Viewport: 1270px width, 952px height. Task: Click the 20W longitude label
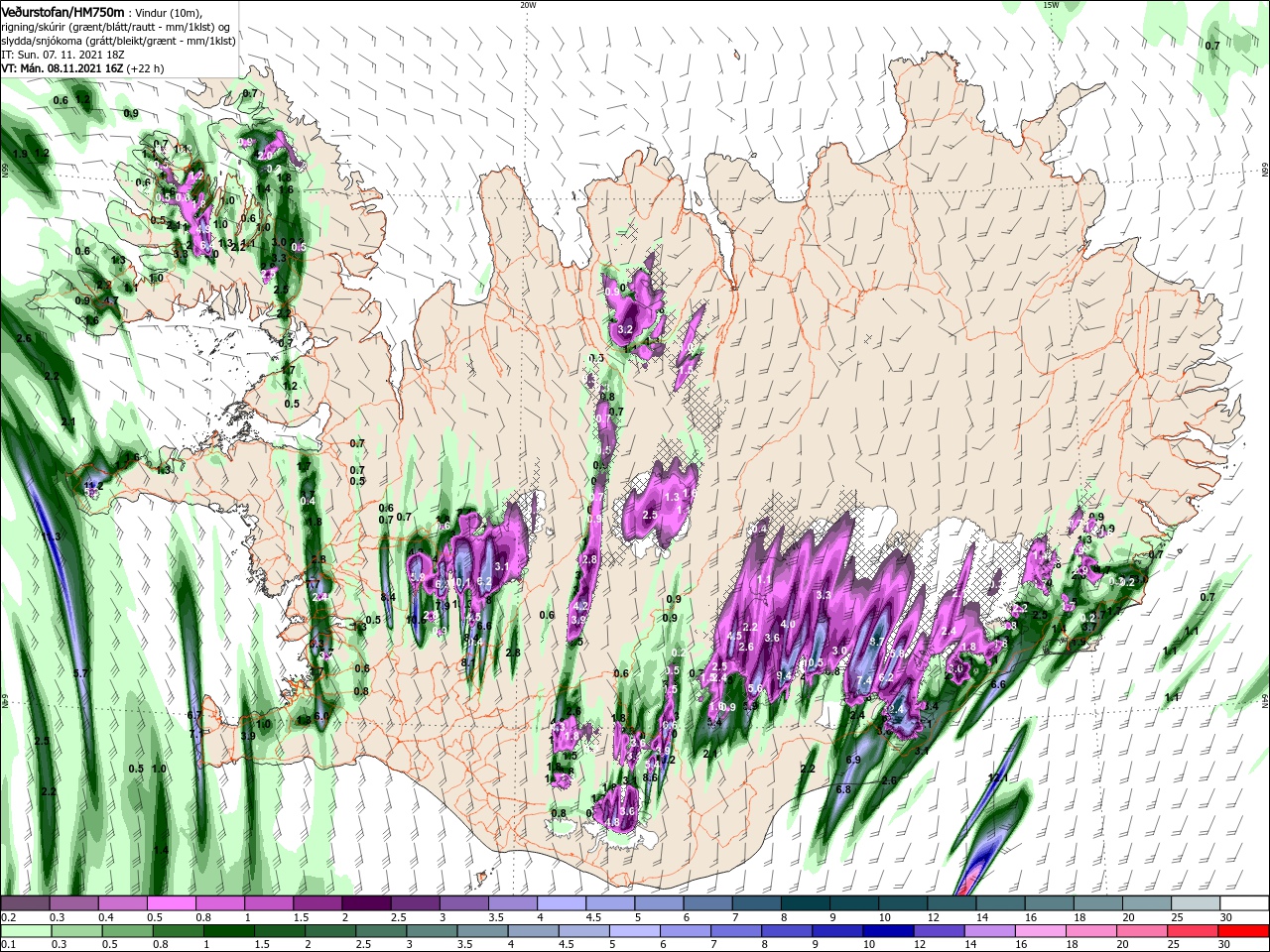pos(528,5)
